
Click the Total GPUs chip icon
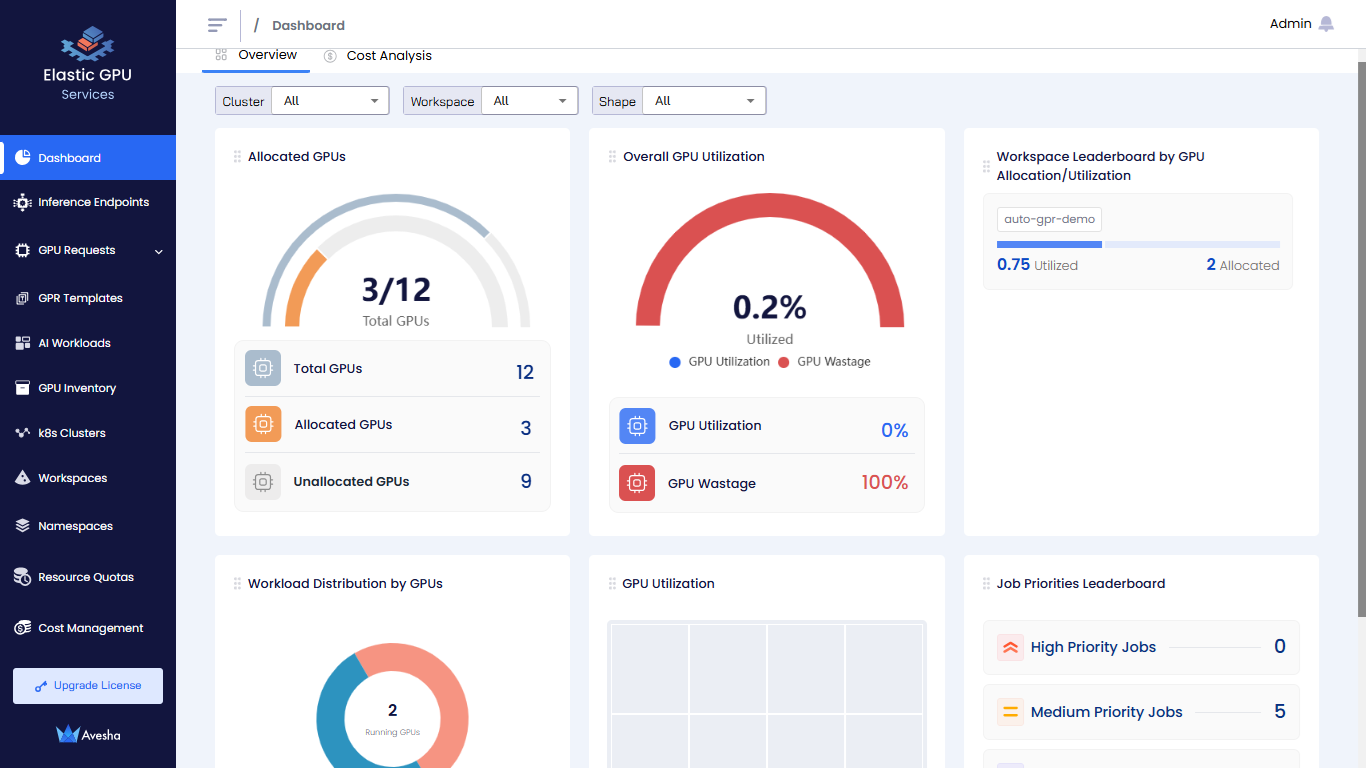263,368
